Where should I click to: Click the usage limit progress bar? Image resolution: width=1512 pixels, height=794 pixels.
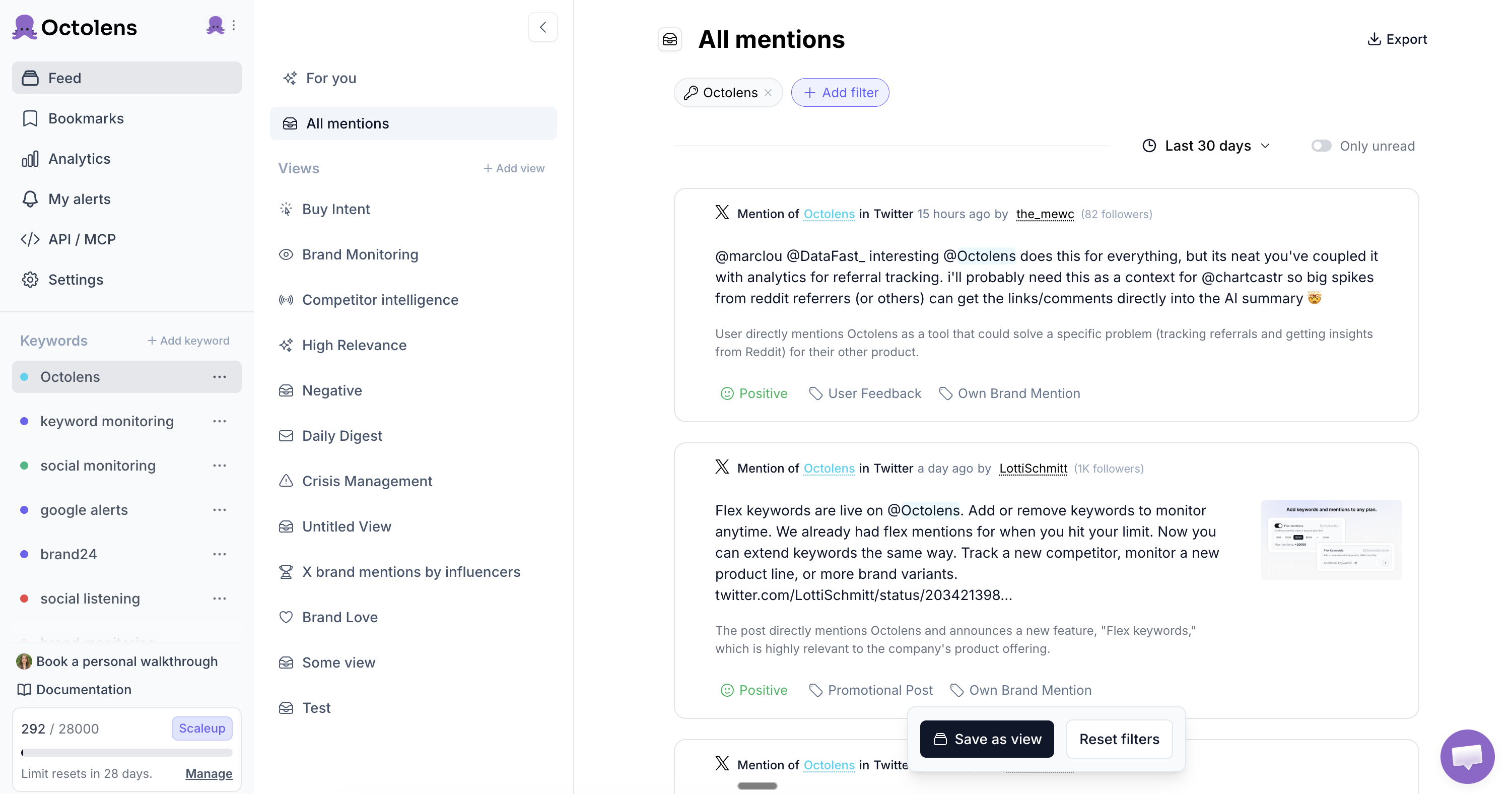pos(127,752)
